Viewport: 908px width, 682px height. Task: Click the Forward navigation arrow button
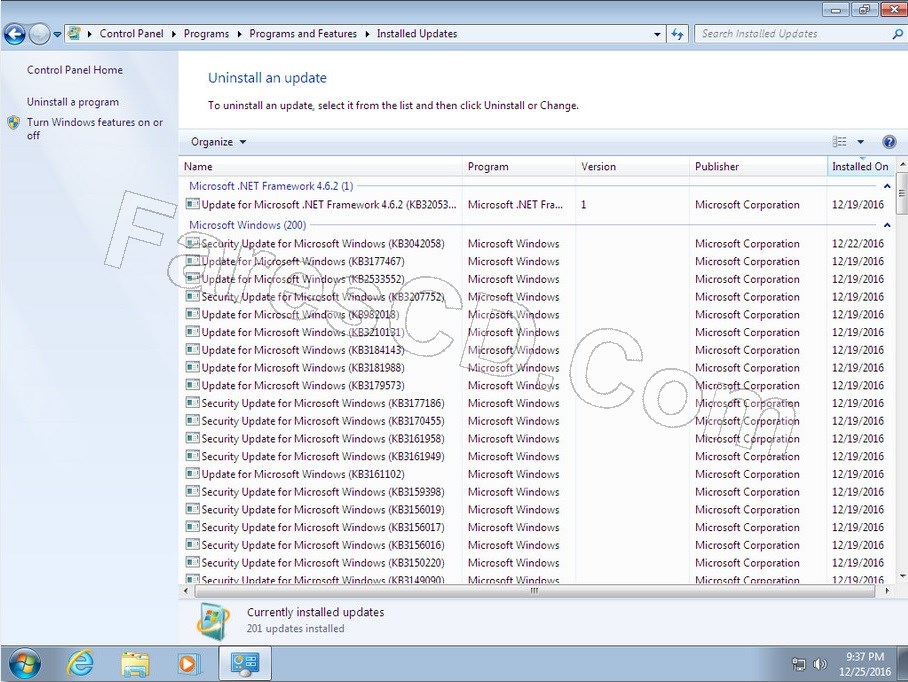pos(39,34)
